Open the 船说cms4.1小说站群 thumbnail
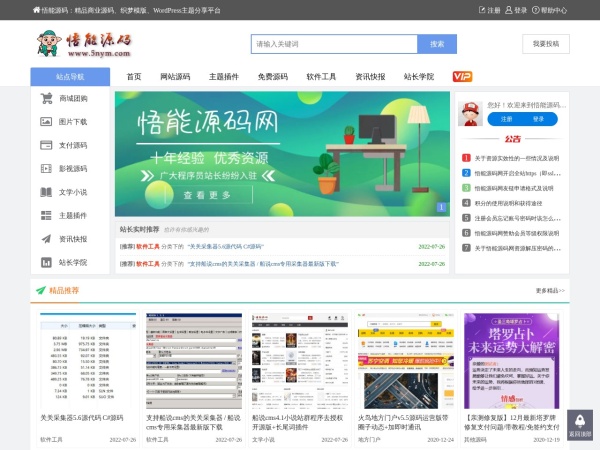The image size is (600, 450). coord(300,360)
